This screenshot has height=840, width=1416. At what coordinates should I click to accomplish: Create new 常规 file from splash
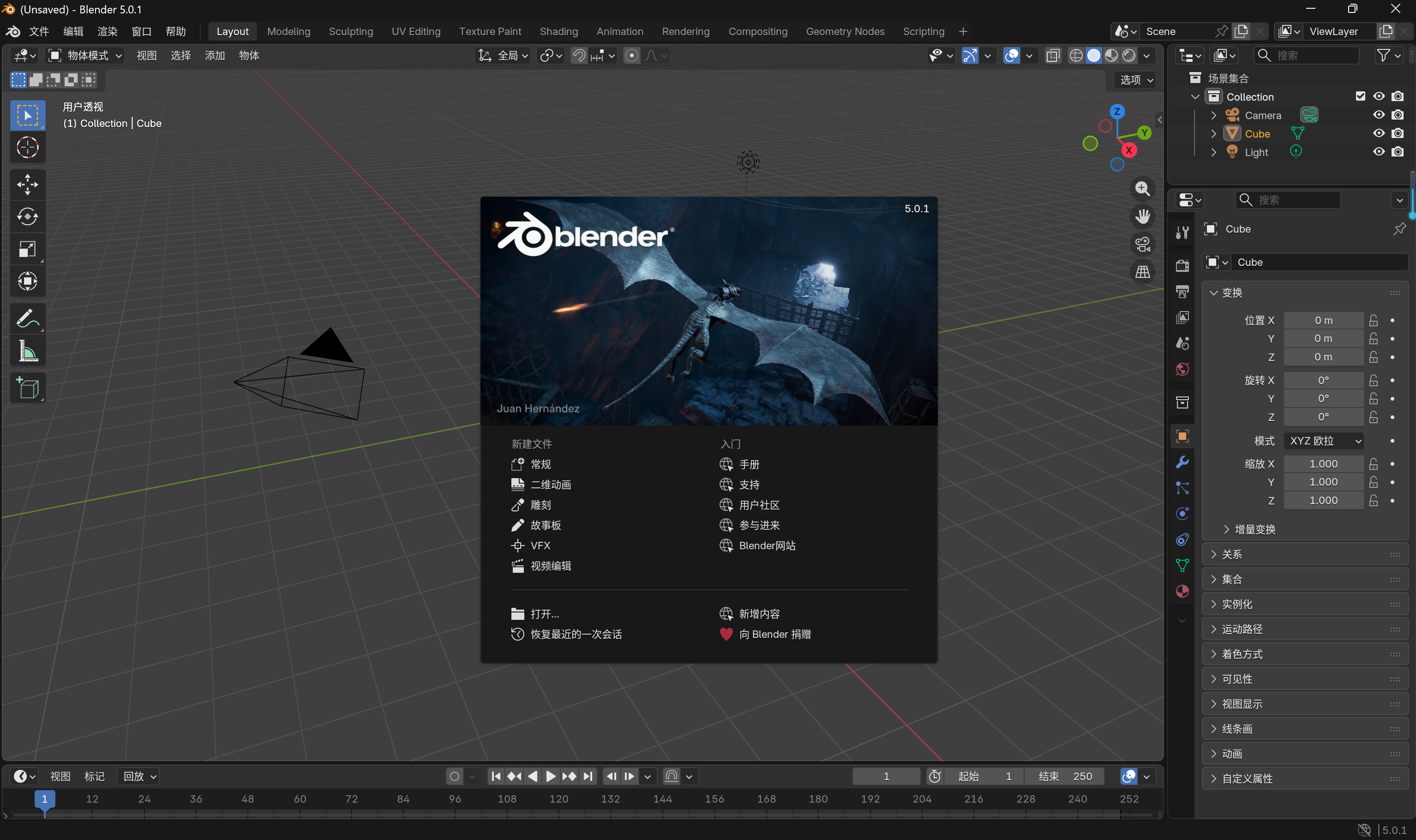pos(531,464)
